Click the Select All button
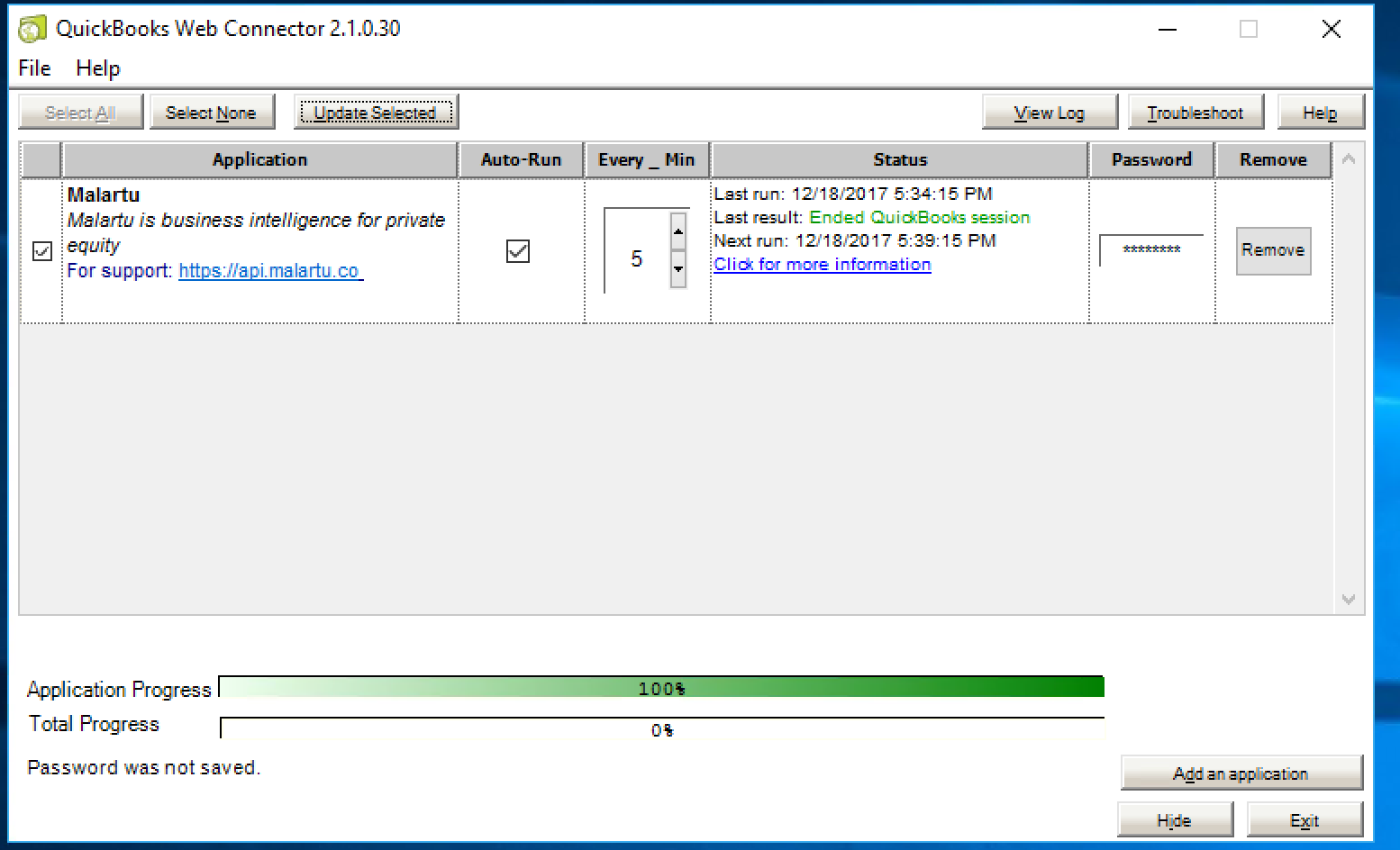This screenshot has height=850, width=1400. click(80, 113)
